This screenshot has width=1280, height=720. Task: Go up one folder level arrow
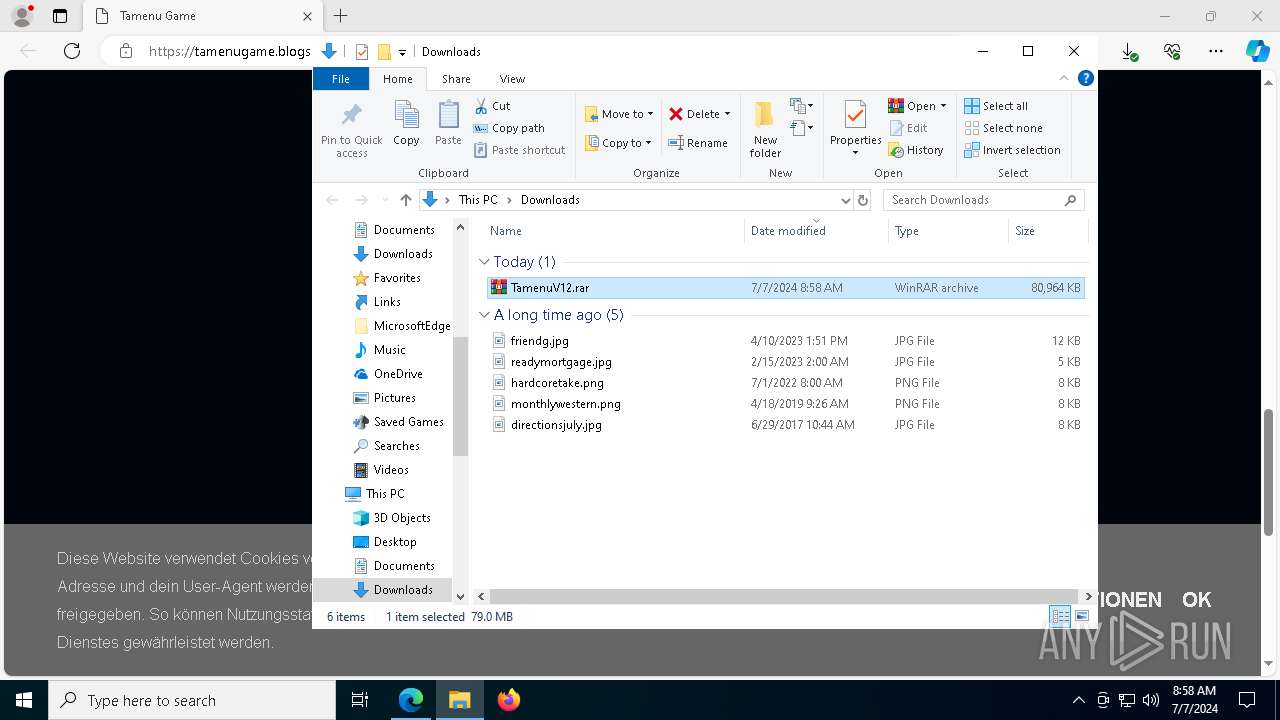[x=405, y=200]
